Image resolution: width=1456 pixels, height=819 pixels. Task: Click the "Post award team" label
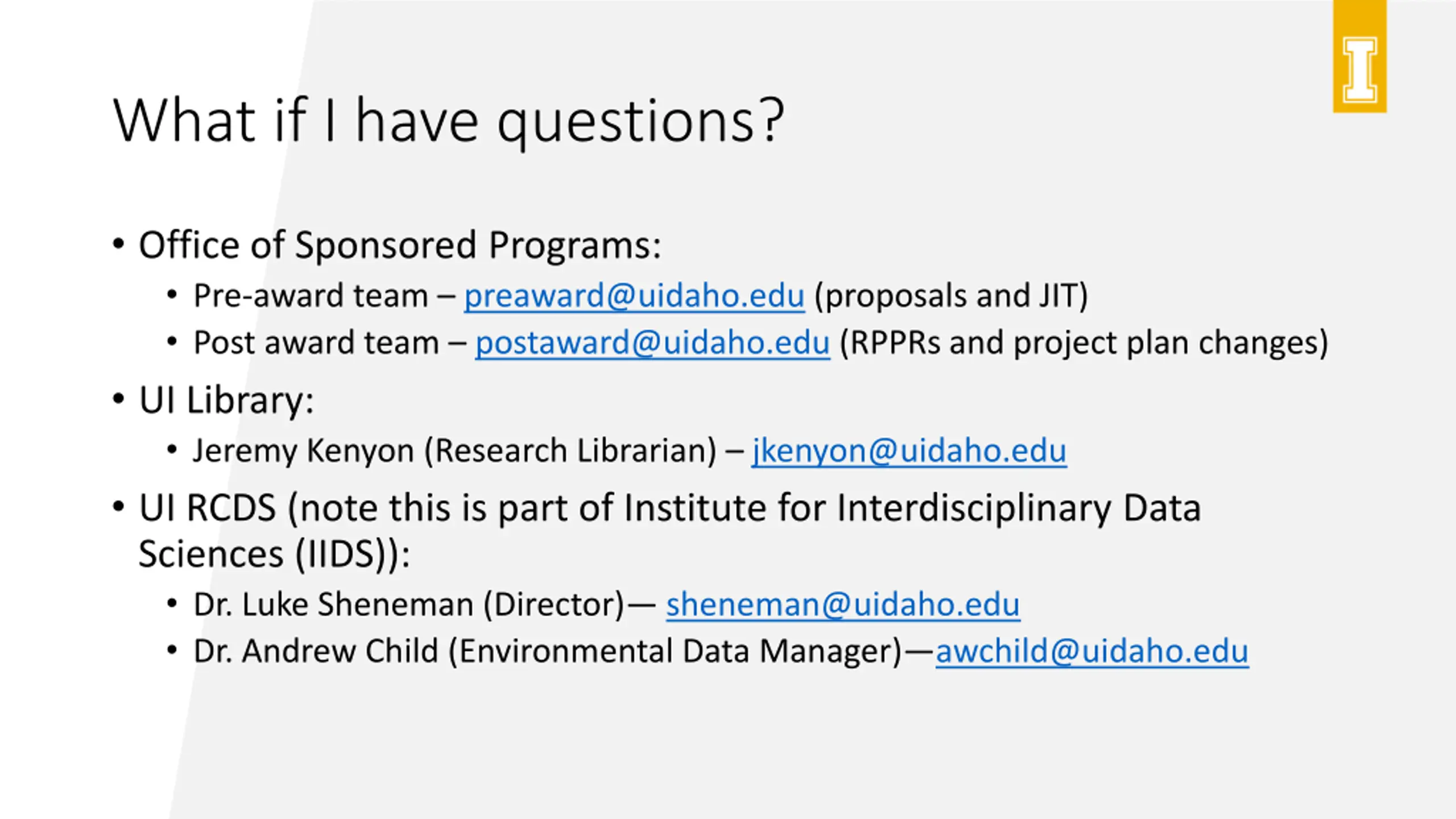(316, 343)
